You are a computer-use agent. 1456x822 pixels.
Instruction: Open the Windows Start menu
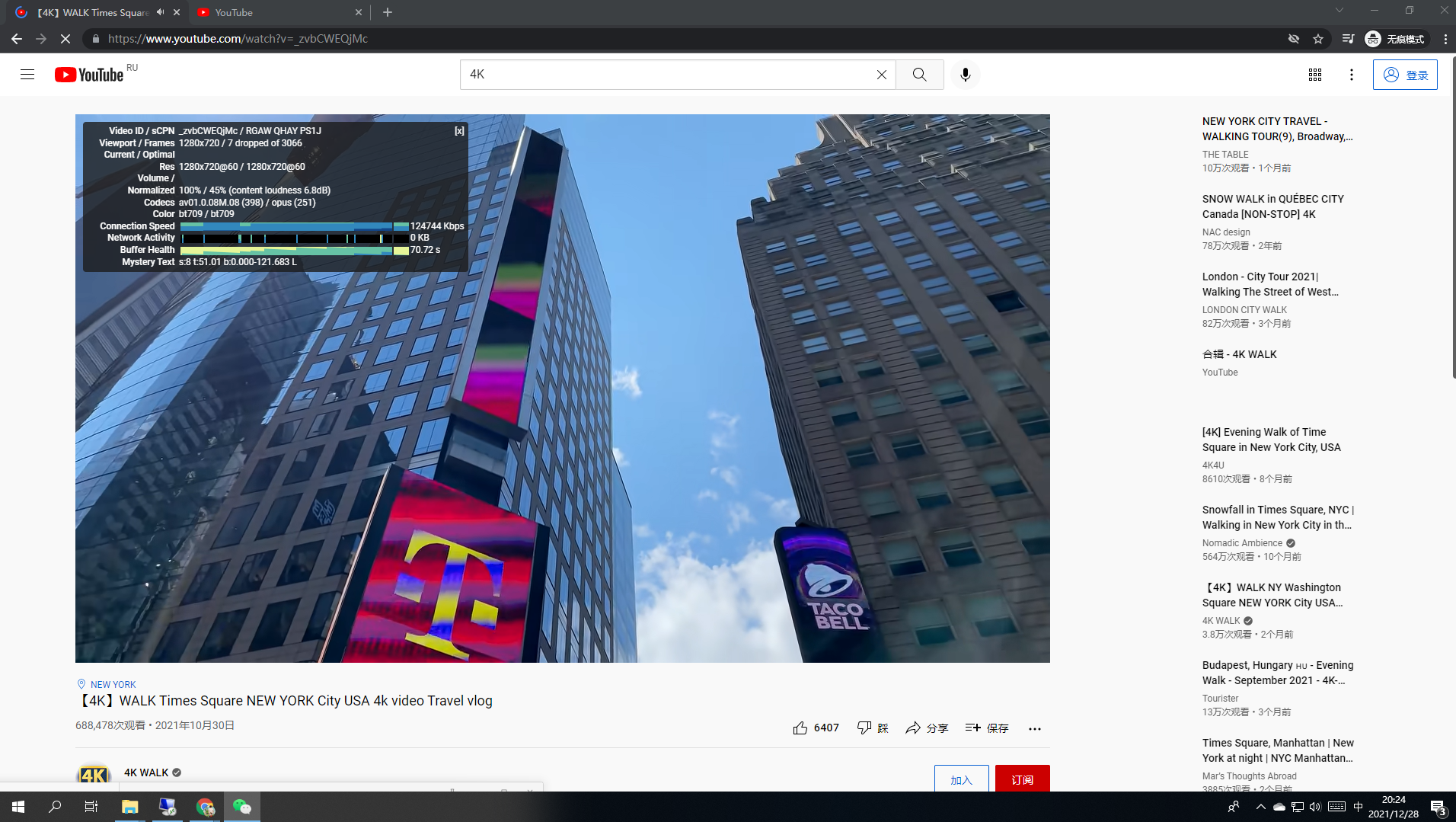18,807
